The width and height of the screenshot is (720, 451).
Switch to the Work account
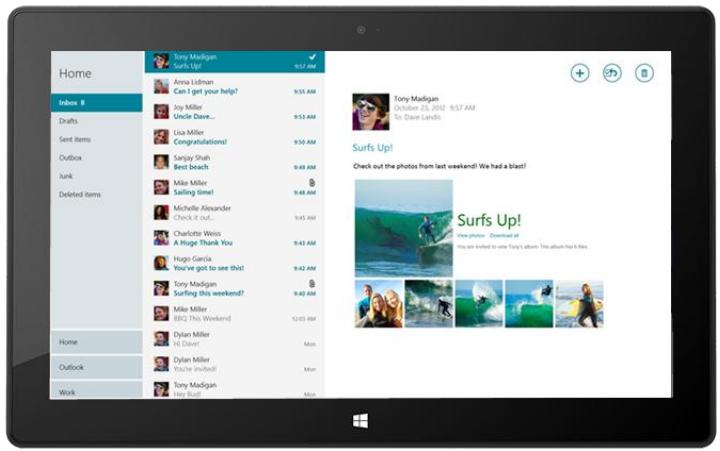click(96, 390)
